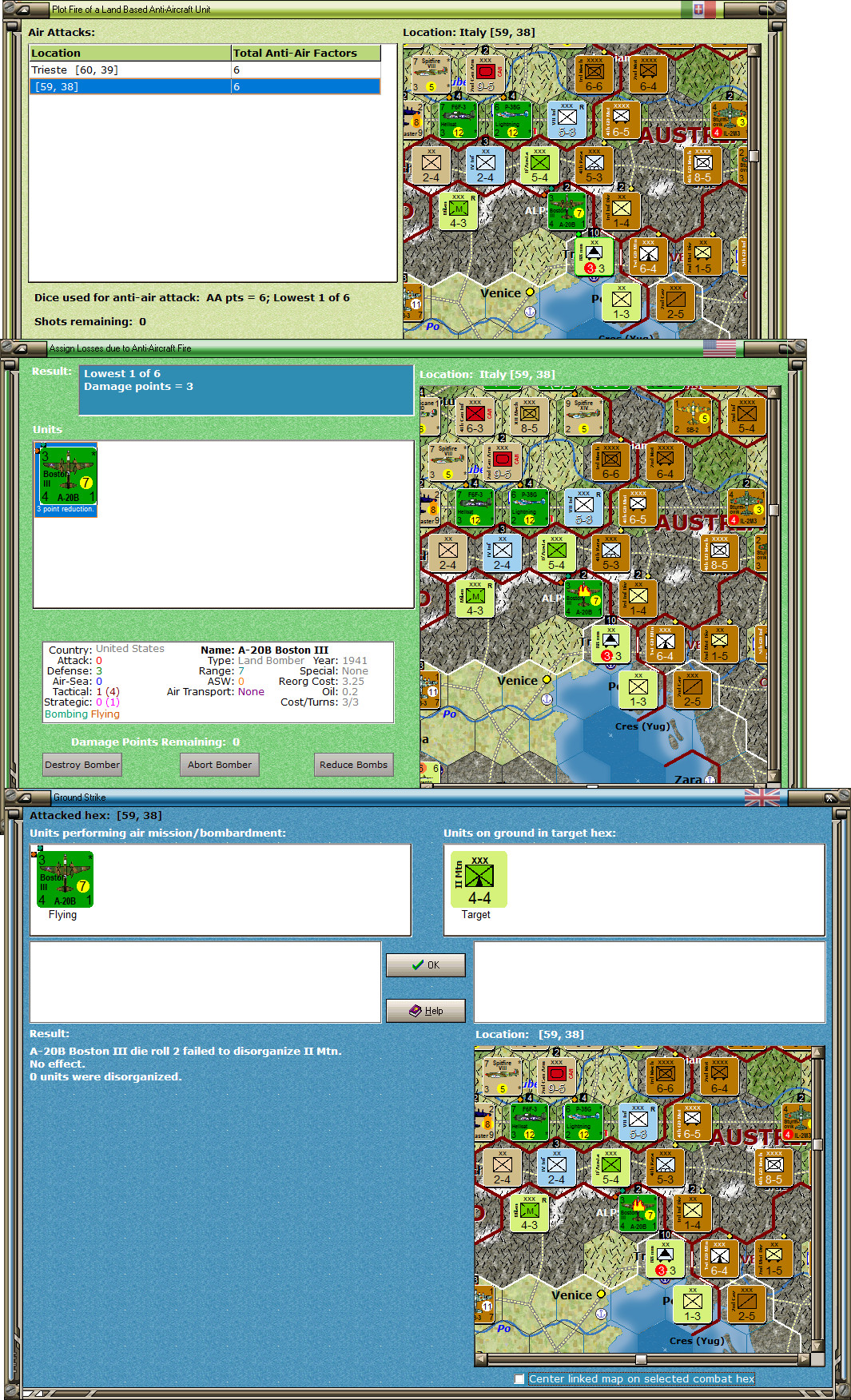The image size is (851, 1400).
Task: Select the 6-4 mountain corps counter in Ground Strike map
Action: [719, 1259]
